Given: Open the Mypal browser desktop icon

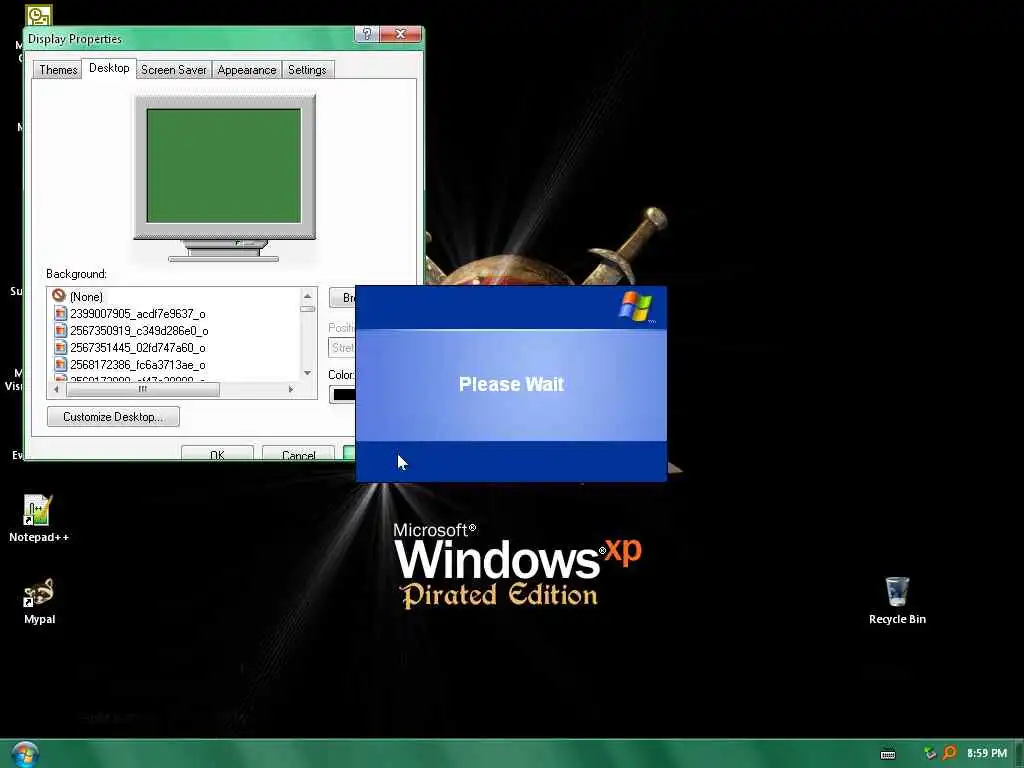Looking at the screenshot, I should (x=39, y=601).
